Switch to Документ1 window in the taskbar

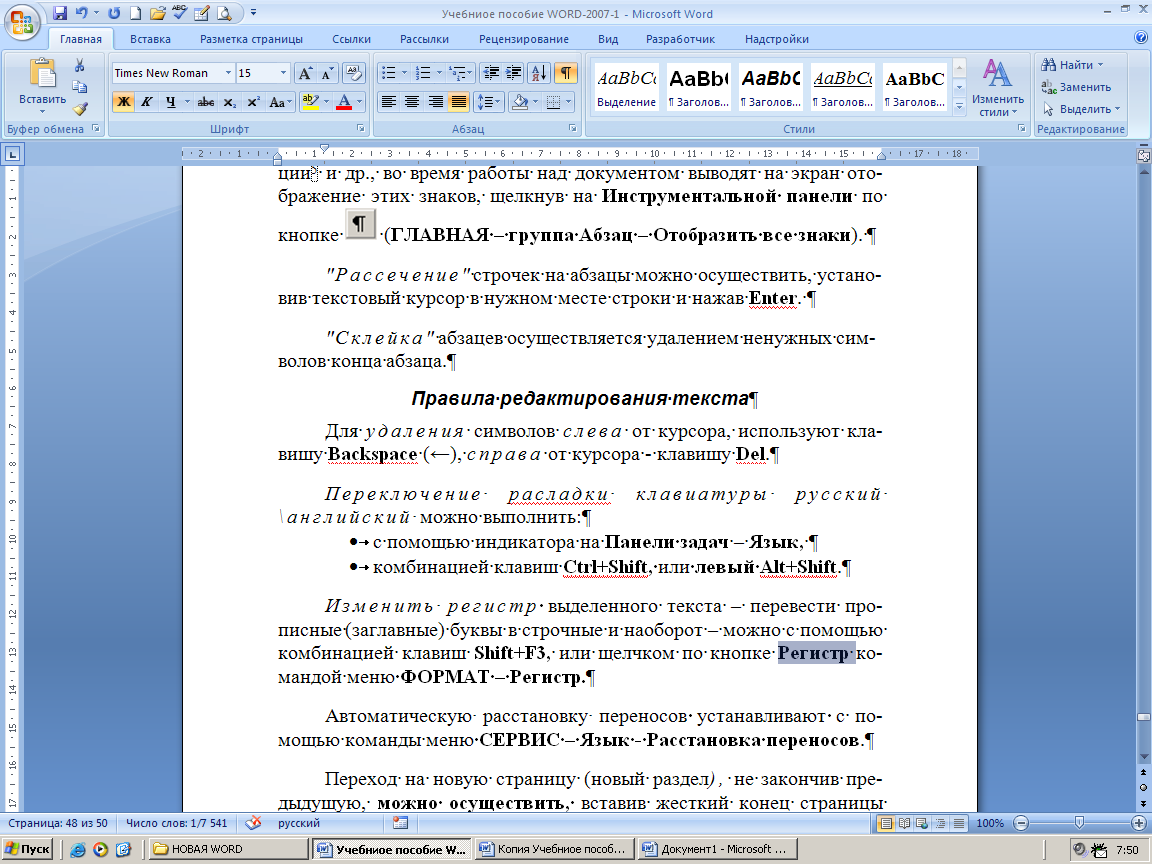pos(716,849)
